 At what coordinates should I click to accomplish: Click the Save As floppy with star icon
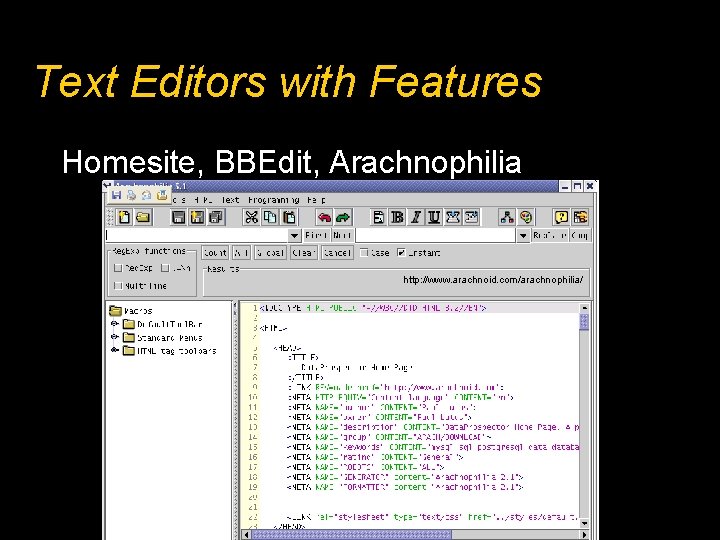pos(197,217)
